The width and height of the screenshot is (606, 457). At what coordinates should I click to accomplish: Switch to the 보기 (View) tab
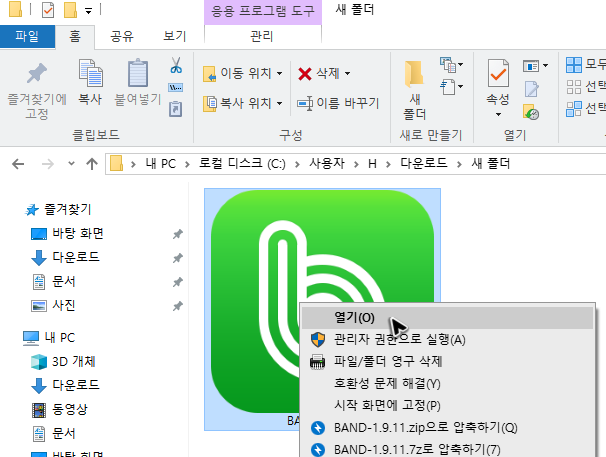tap(175, 37)
